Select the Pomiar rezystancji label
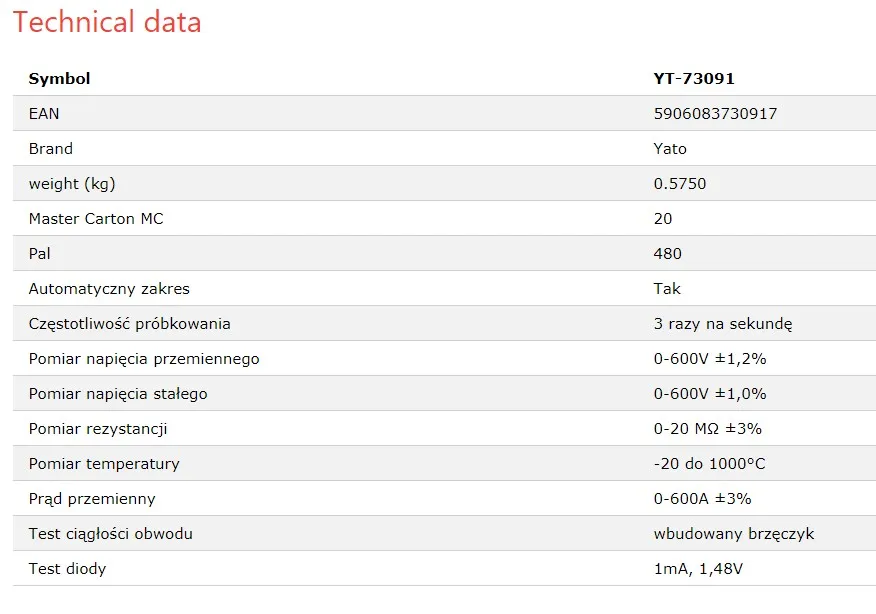876x614 pixels. pyautogui.click(x=98, y=429)
